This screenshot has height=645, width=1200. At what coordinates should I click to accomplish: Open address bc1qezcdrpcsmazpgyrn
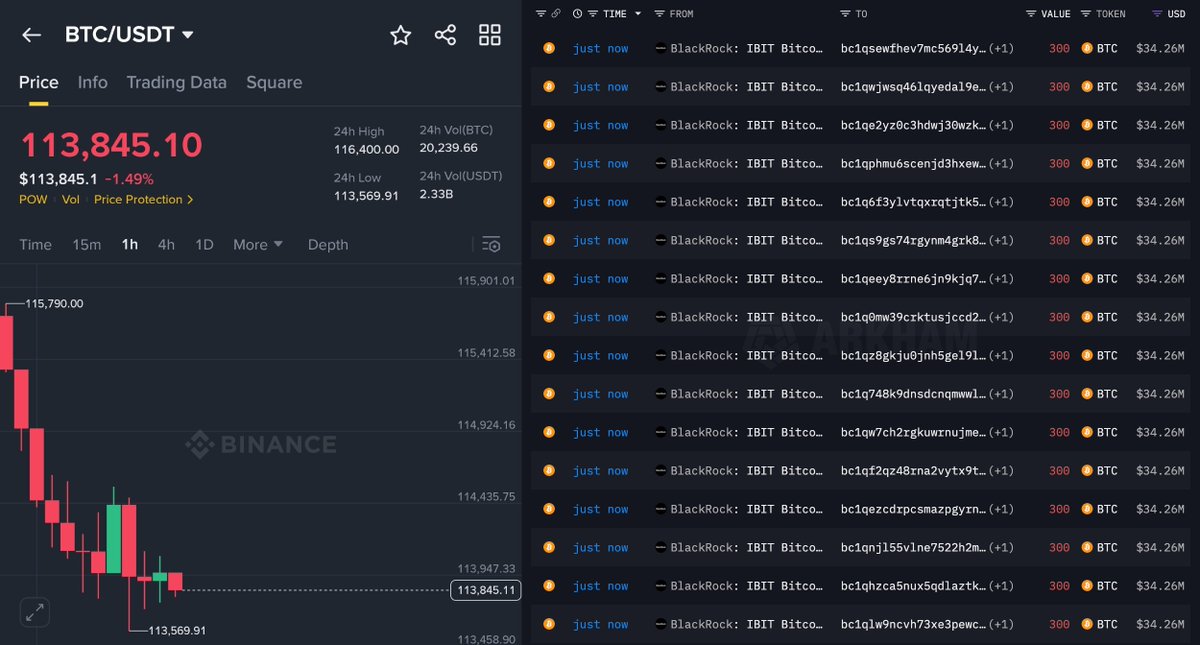pos(913,509)
